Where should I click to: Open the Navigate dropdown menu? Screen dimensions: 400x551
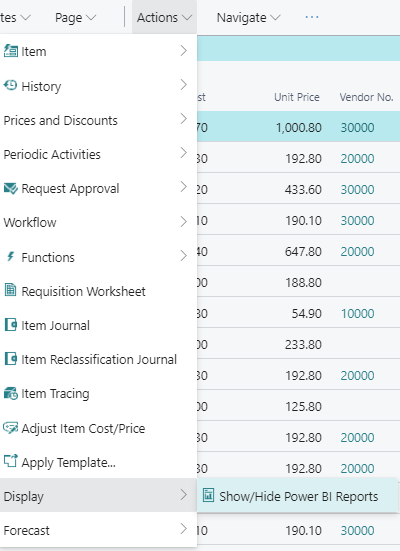pyautogui.click(x=248, y=17)
